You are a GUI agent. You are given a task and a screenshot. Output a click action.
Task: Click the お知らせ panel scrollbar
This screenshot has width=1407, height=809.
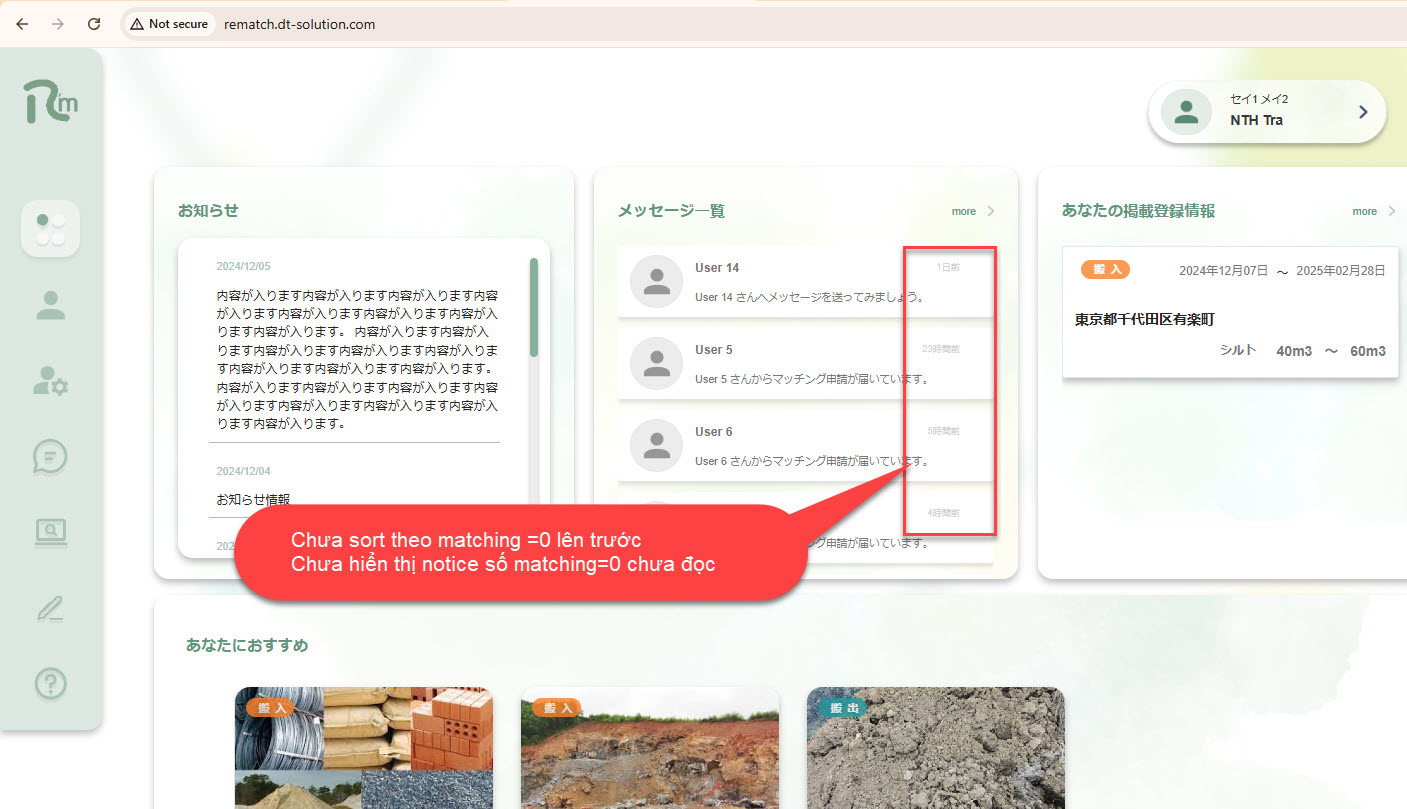pos(534,308)
